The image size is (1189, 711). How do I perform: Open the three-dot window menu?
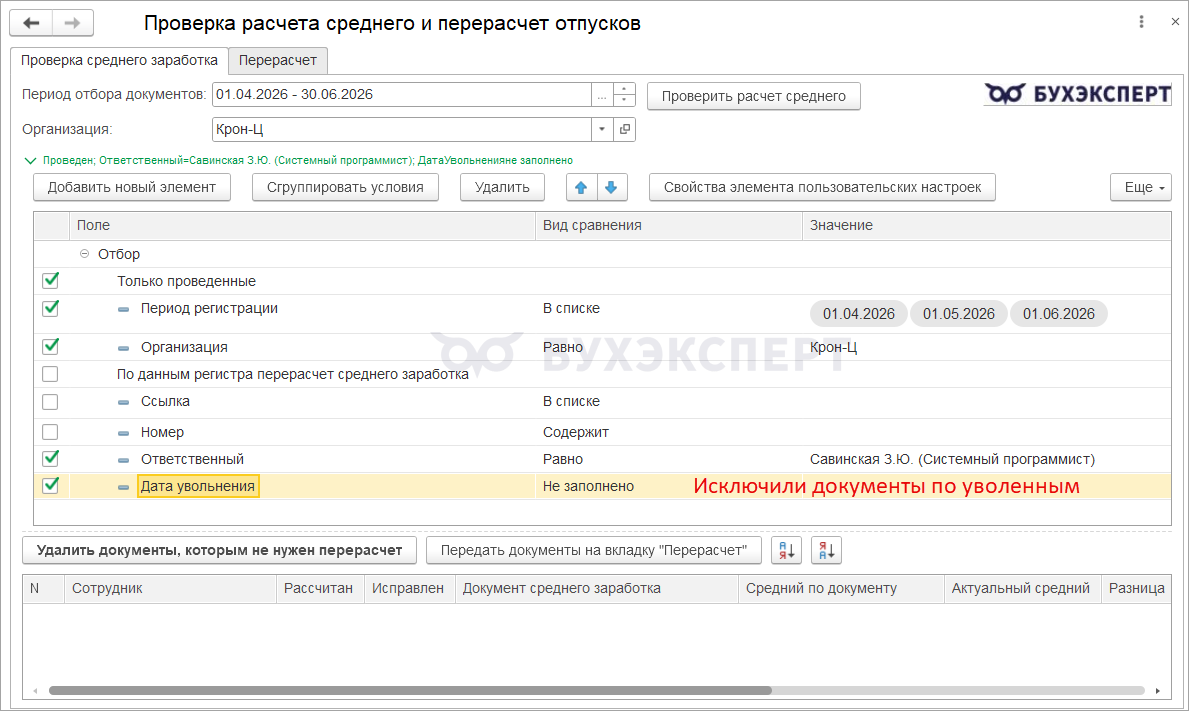(1141, 22)
